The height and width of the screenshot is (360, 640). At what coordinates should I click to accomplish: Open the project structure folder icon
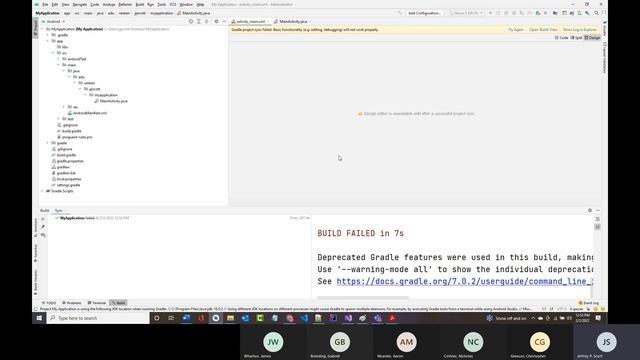point(555,13)
